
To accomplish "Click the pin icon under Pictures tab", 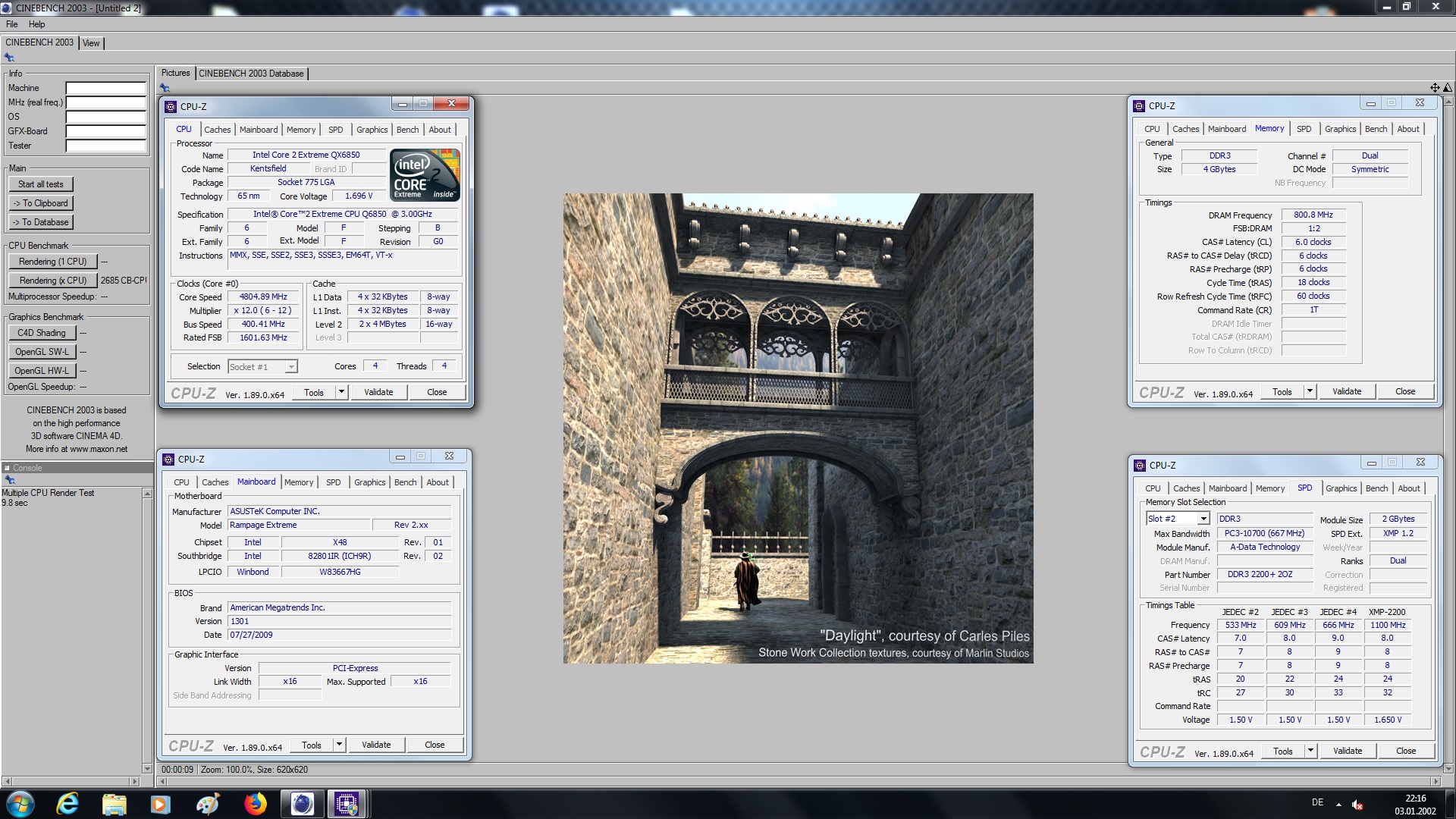I will [x=165, y=88].
